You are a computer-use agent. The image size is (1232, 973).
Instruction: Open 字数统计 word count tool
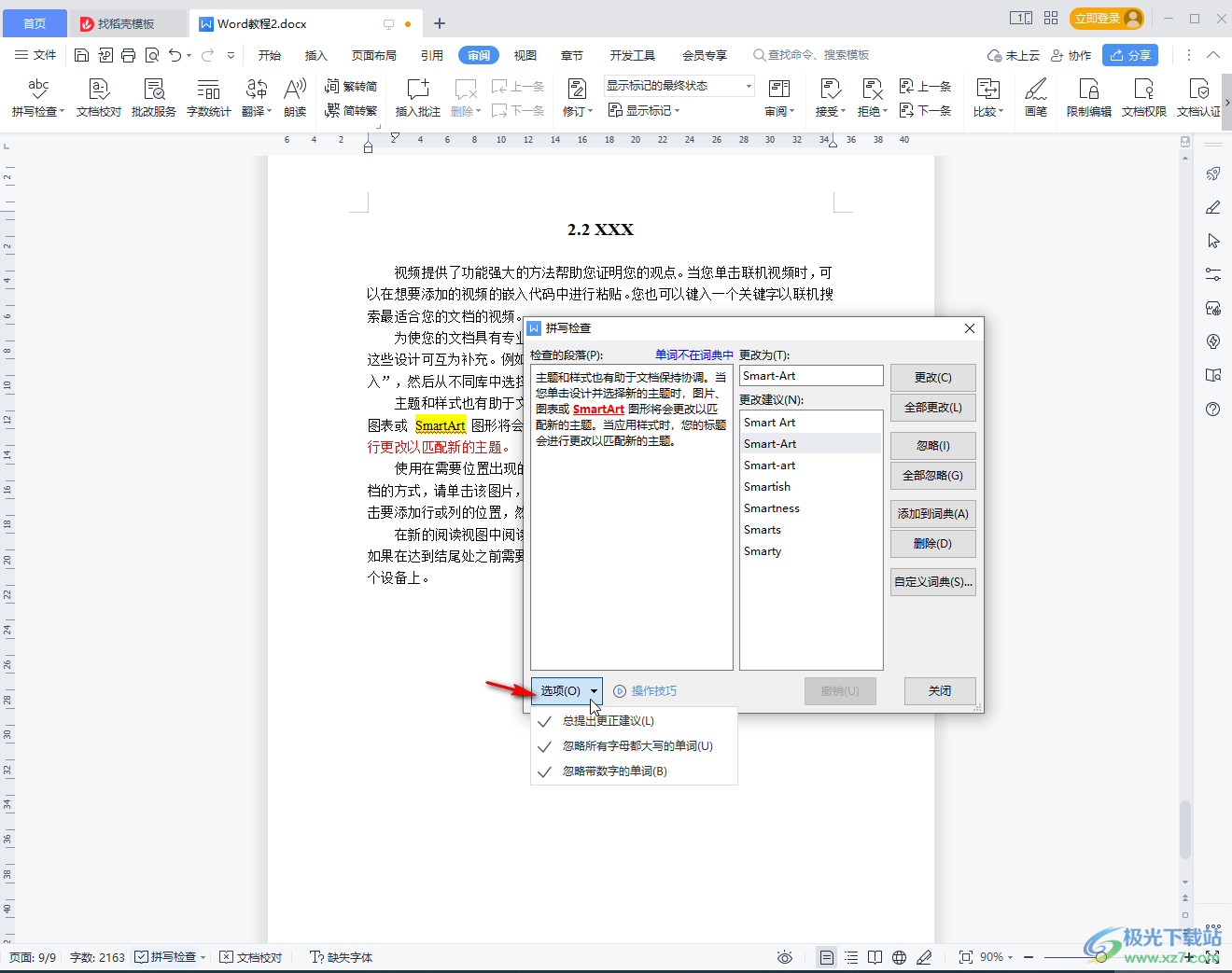coord(209,97)
